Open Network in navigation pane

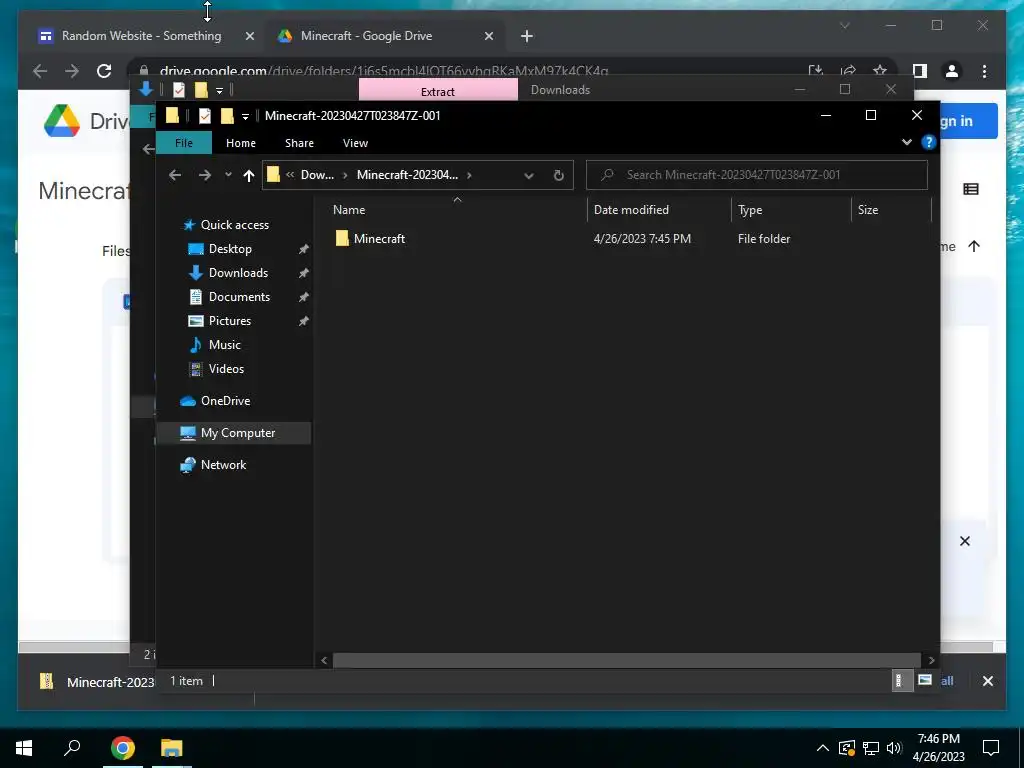click(223, 464)
